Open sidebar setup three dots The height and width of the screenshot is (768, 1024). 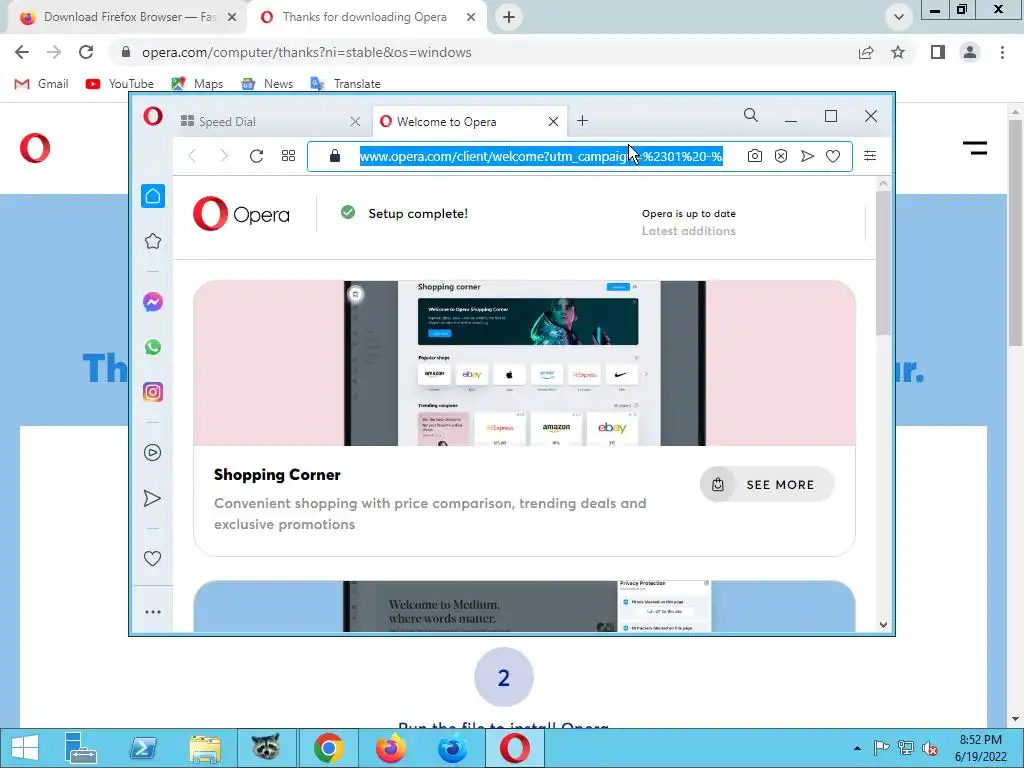pyautogui.click(x=153, y=612)
